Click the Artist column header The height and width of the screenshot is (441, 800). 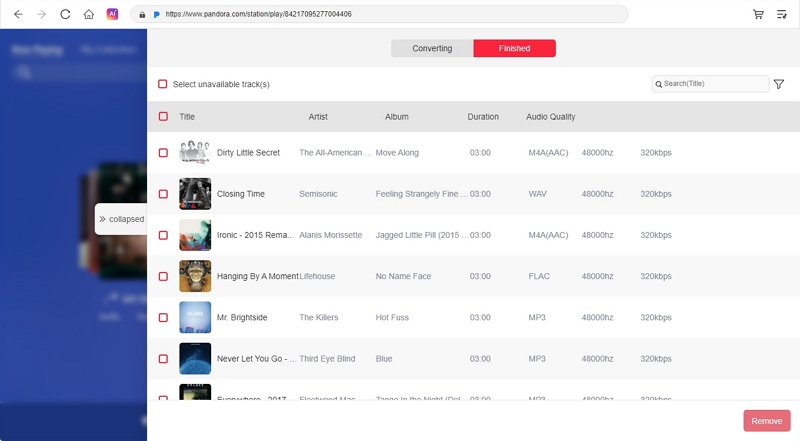(318, 117)
